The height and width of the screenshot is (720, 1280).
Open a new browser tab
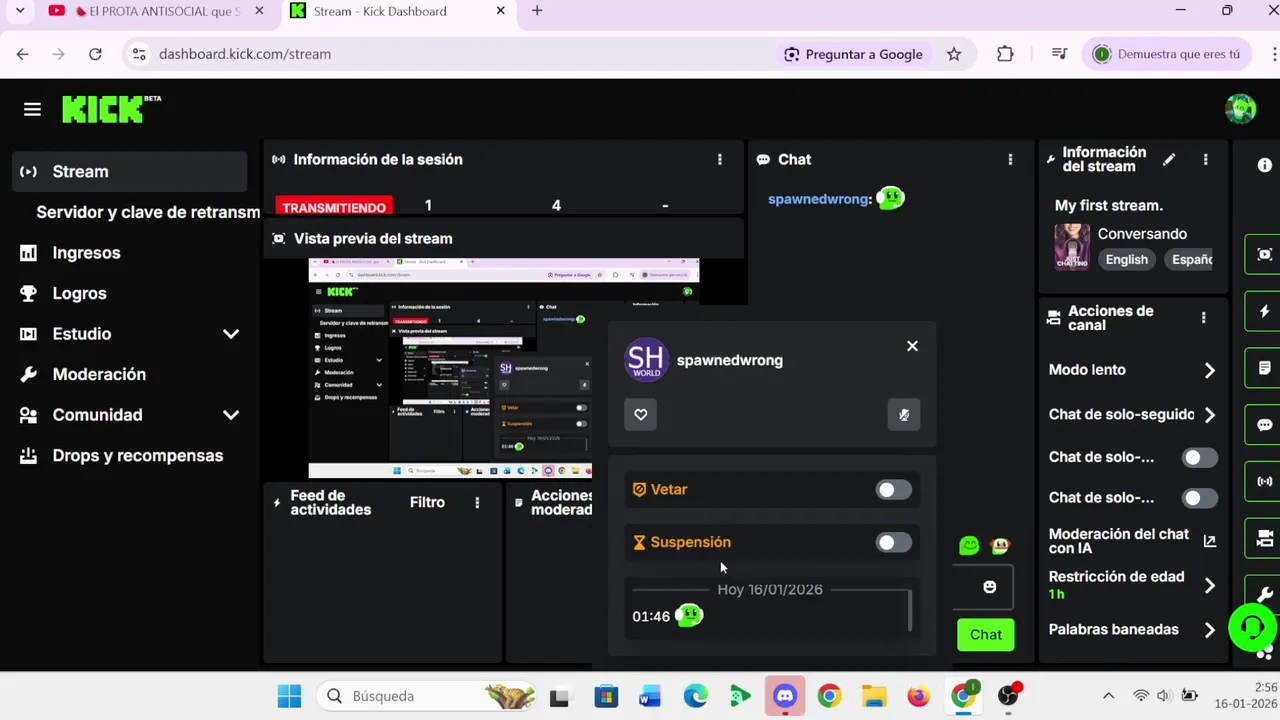click(x=537, y=11)
